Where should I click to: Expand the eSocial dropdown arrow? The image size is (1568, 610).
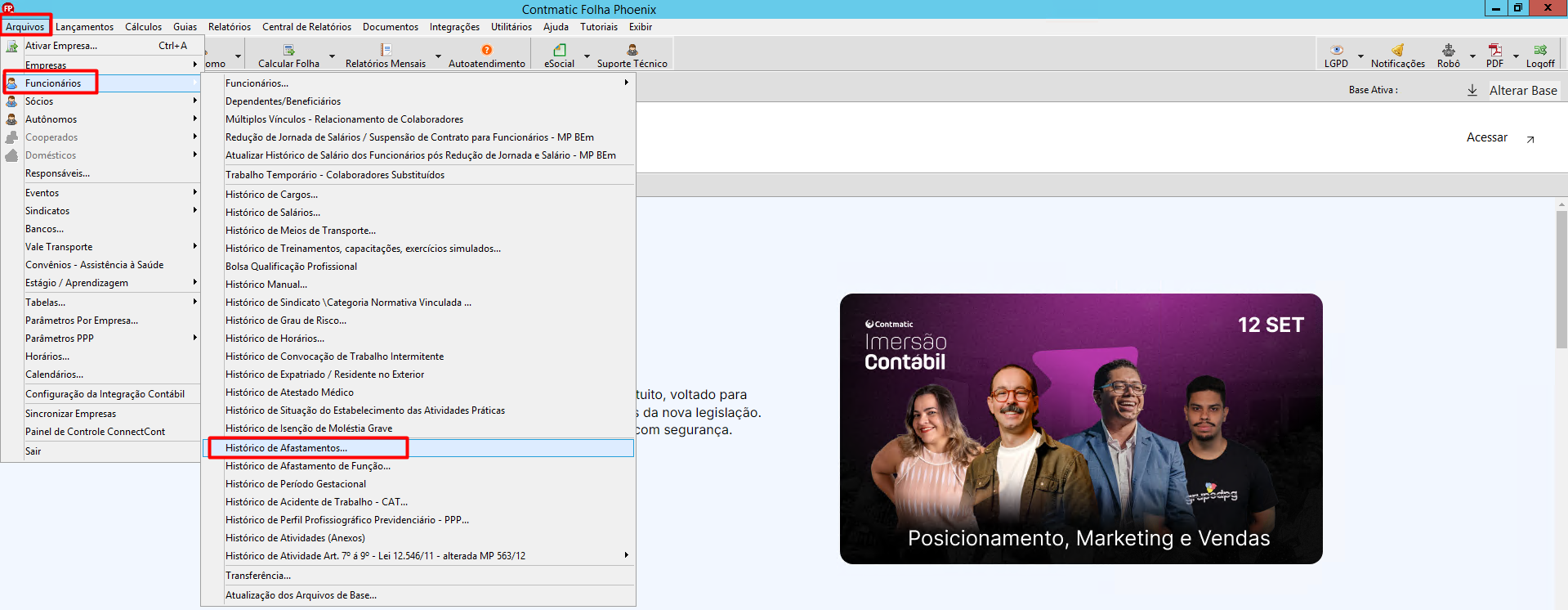587,56
